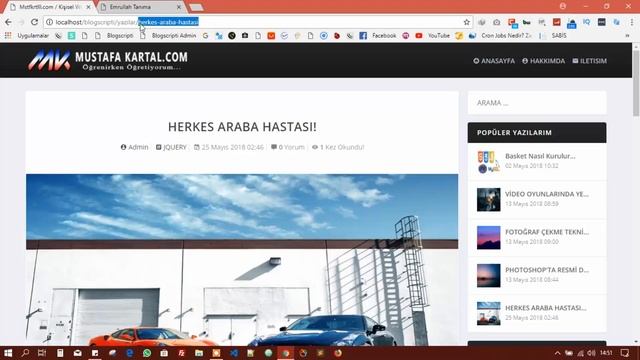This screenshot has width=640, height=360.
Task: Open VİDEO OYUNLARINDA YE... popular post
Action: 547,194
